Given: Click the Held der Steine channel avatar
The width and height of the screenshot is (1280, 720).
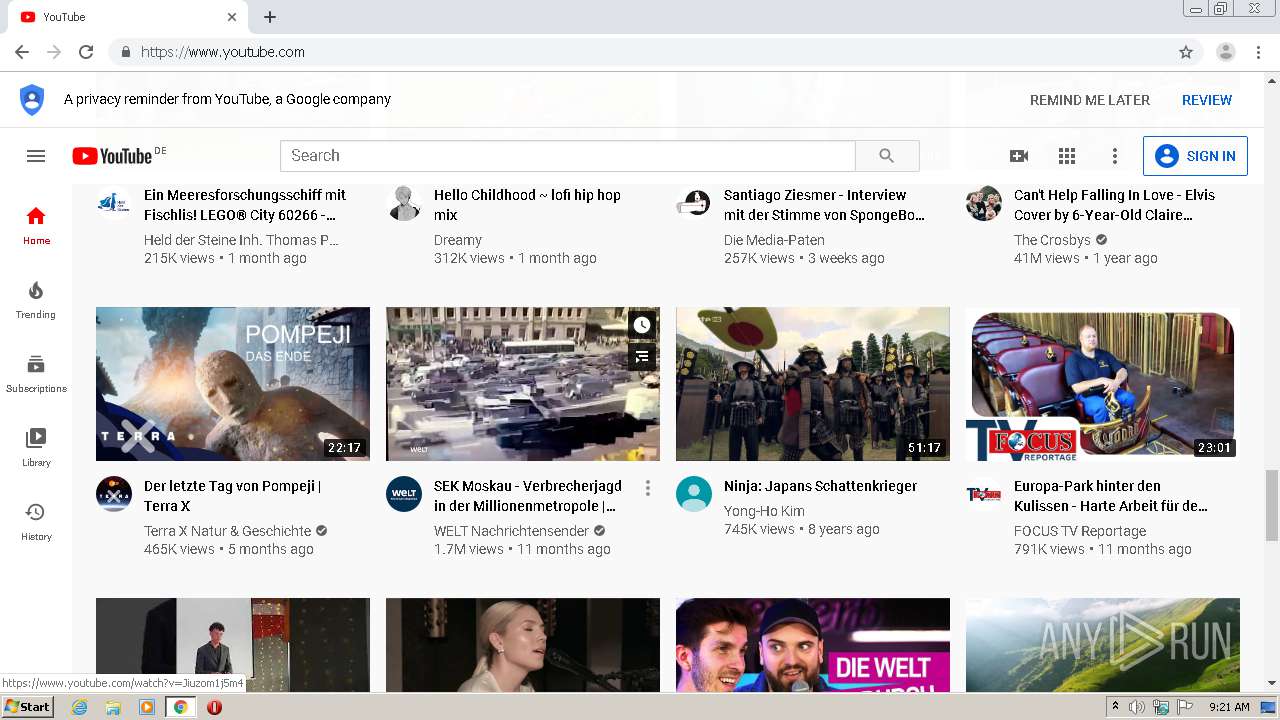Looking at the screenshot, I should [x=114, y=203].
